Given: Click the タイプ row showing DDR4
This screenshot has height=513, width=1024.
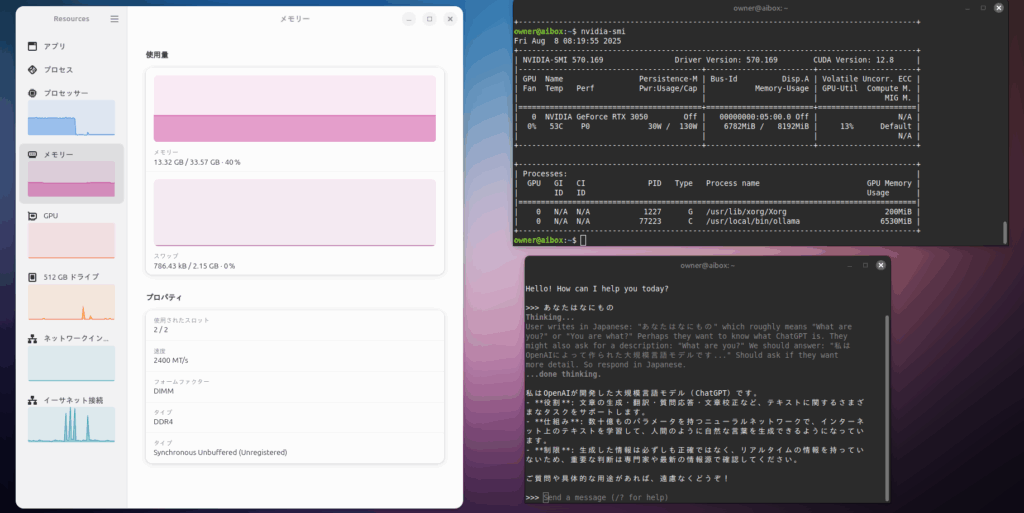Looking at the screenshot, I should [295, 417].
